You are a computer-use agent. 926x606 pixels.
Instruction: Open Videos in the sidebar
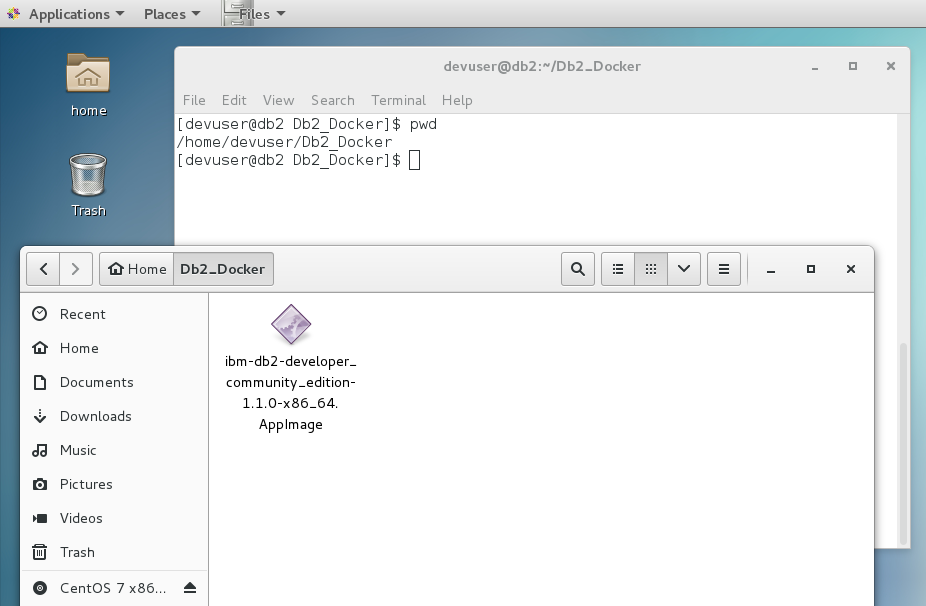coord(114,519)
